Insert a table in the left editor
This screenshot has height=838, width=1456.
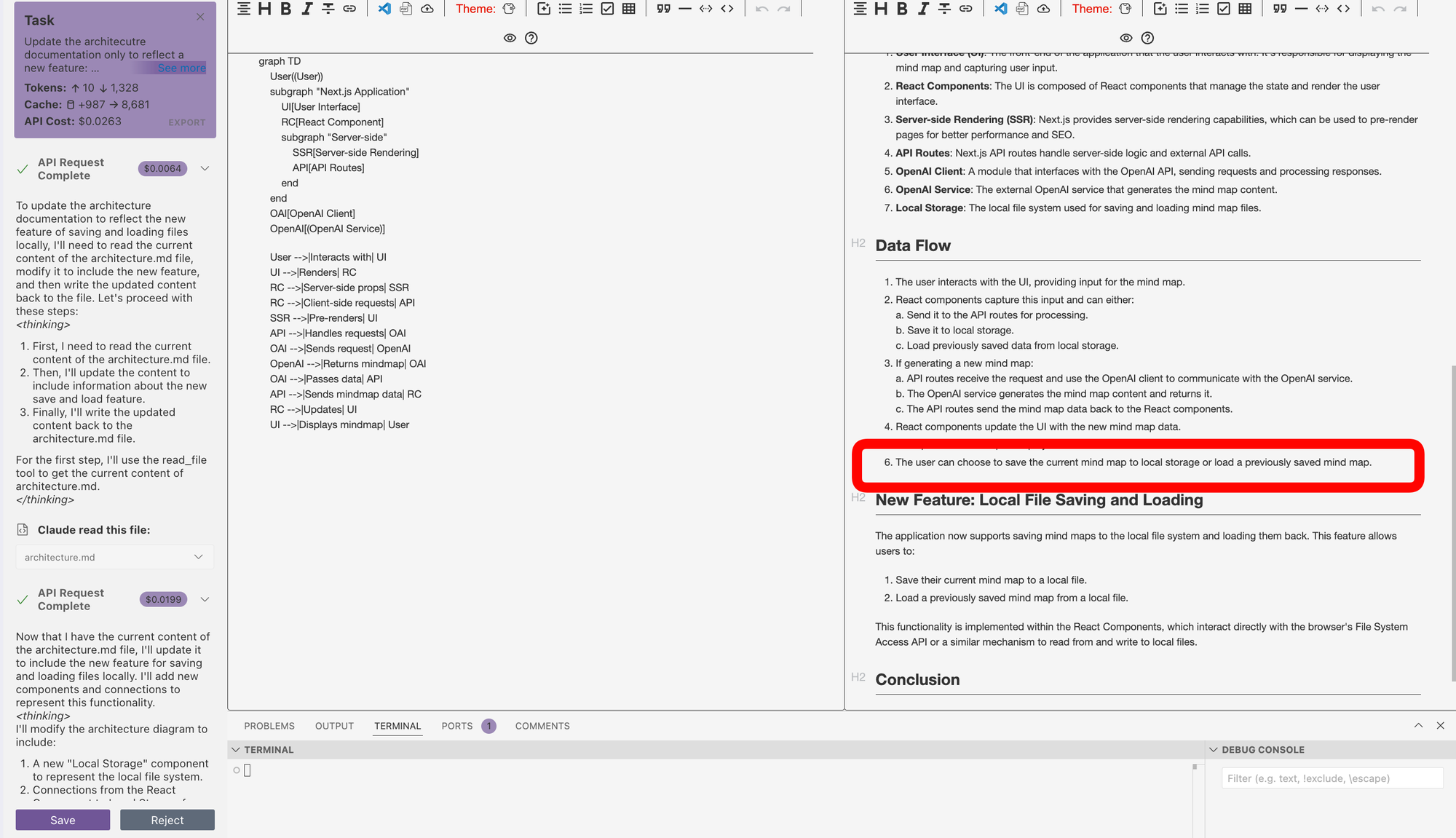click(x=629, y=9)
